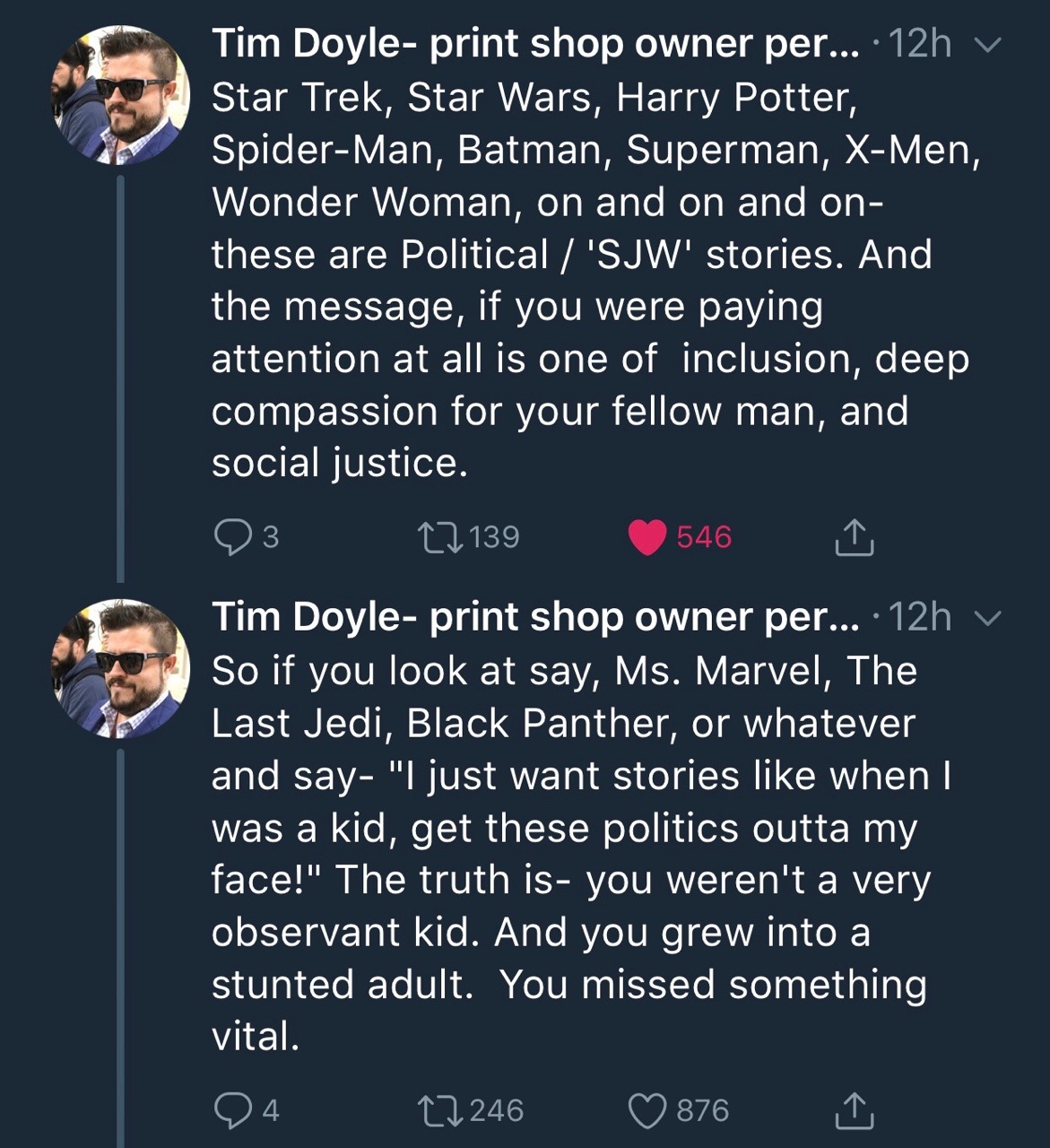
Task: Open Tim Doyle's avatar on first tweet
Action: pos(120,95)
